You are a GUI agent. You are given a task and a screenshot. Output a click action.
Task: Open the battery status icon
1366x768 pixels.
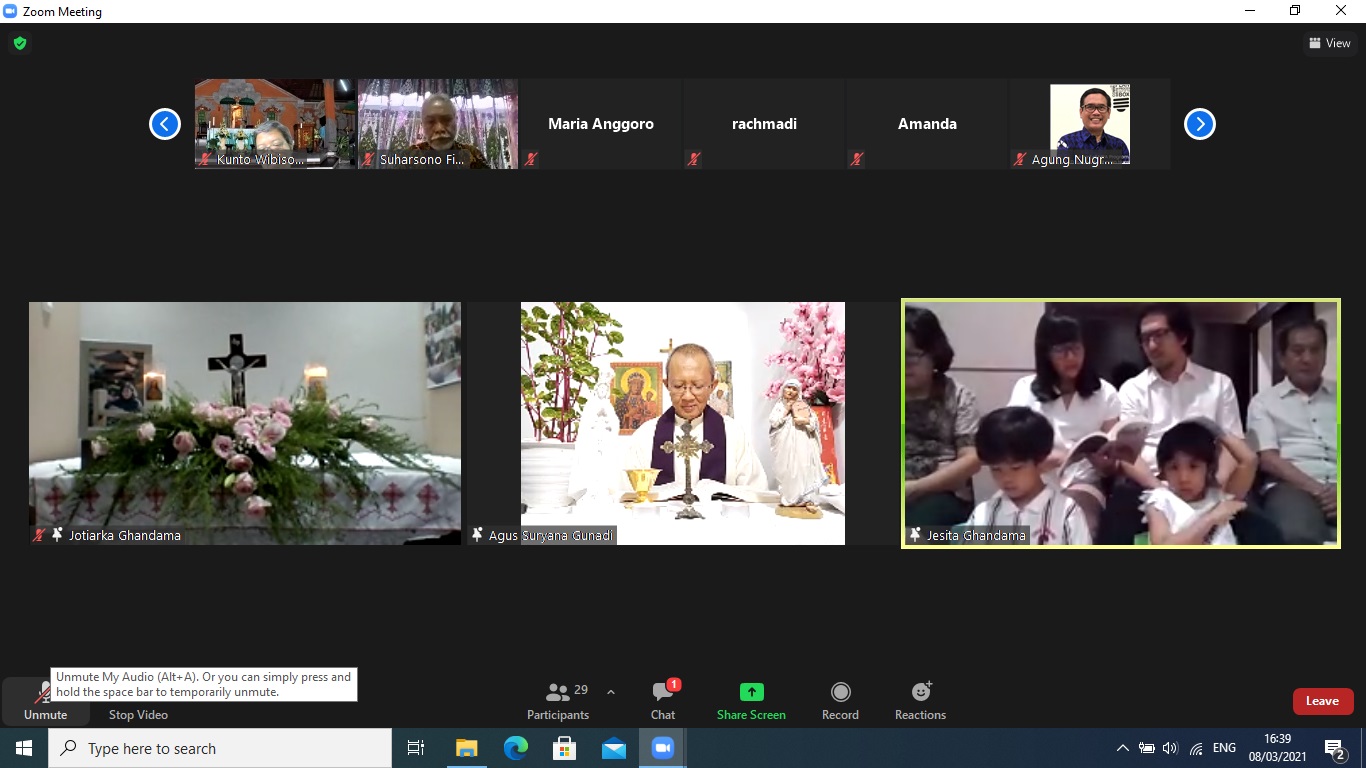coord(1146,748)
